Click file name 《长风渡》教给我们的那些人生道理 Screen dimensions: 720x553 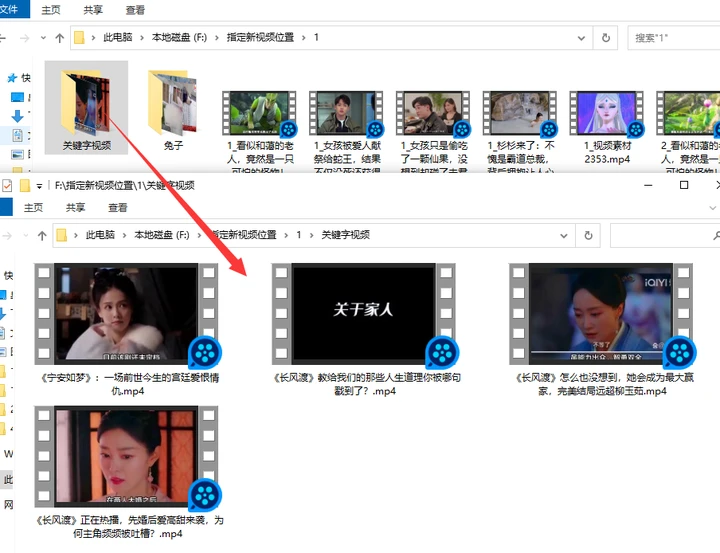coord(366,384)
